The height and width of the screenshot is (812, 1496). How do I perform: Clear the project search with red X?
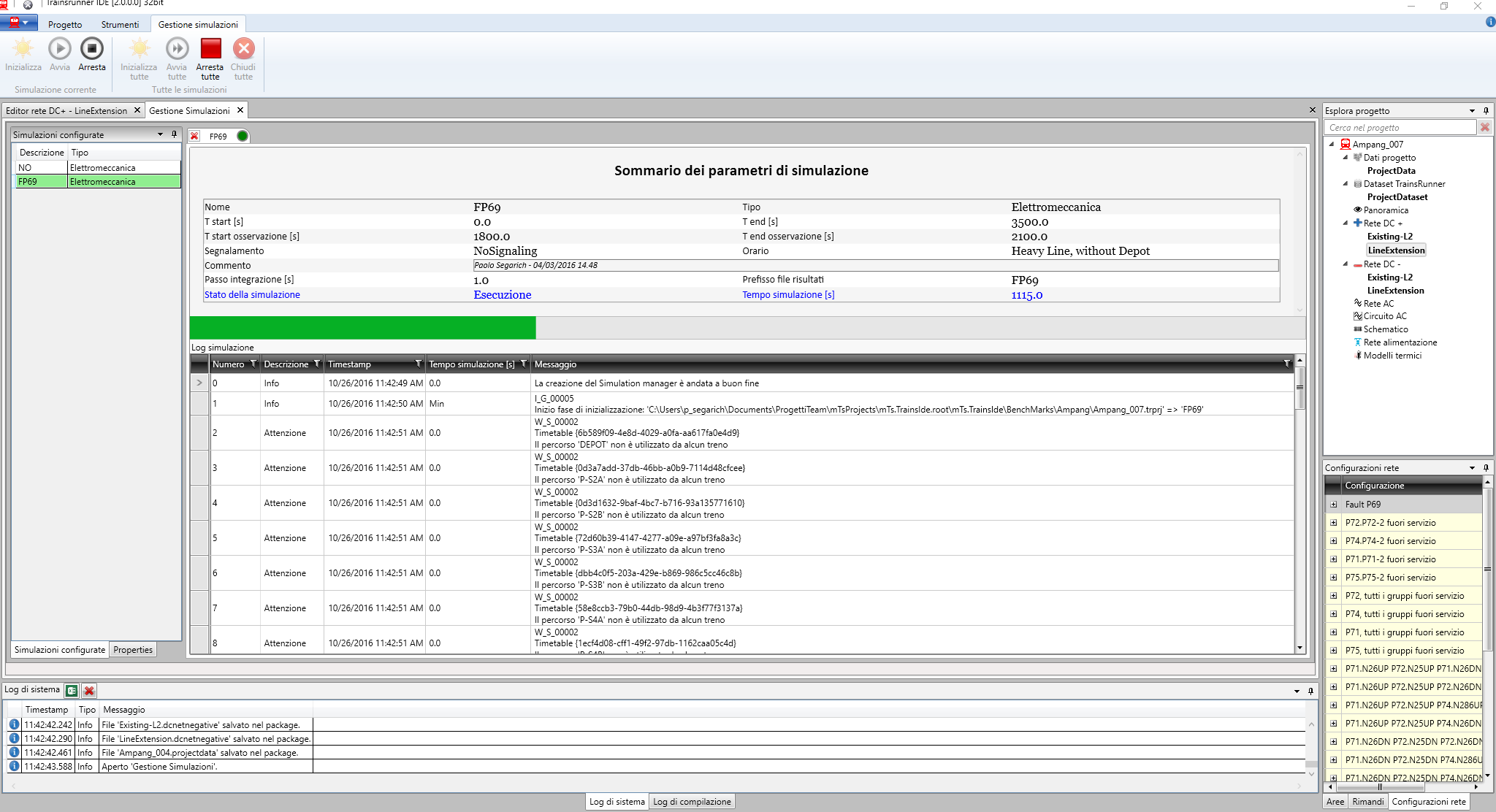point(1484,127)
